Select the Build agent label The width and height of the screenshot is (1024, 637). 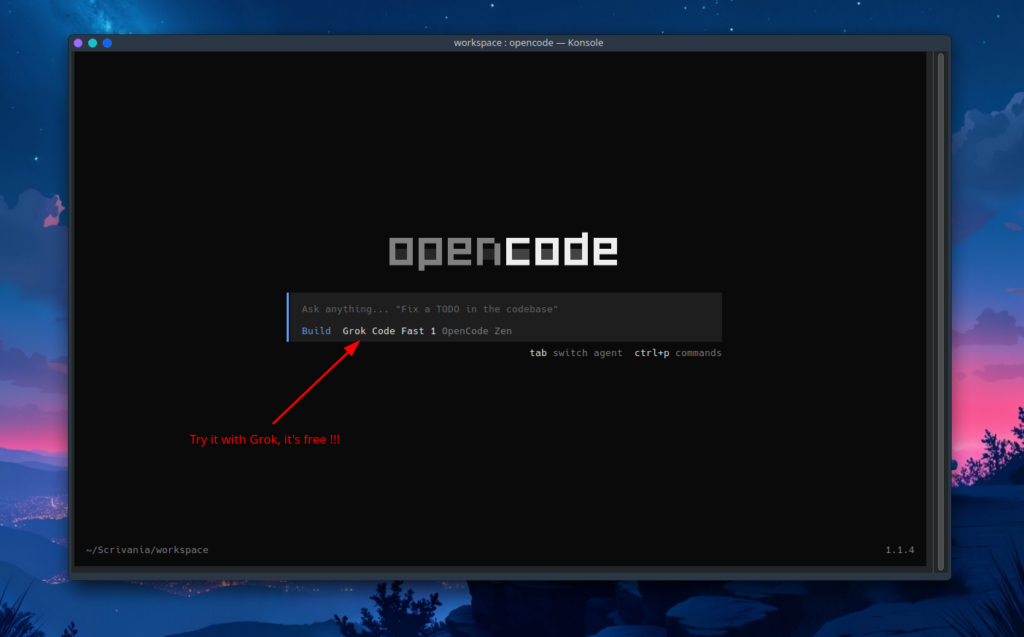click(316, 331)
